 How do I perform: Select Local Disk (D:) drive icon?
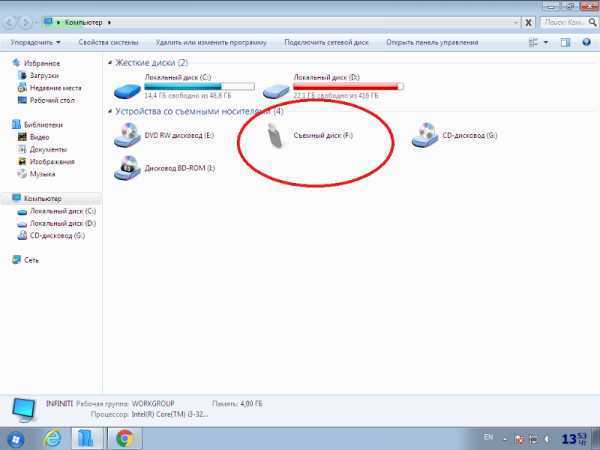click(x=276, y=91)
